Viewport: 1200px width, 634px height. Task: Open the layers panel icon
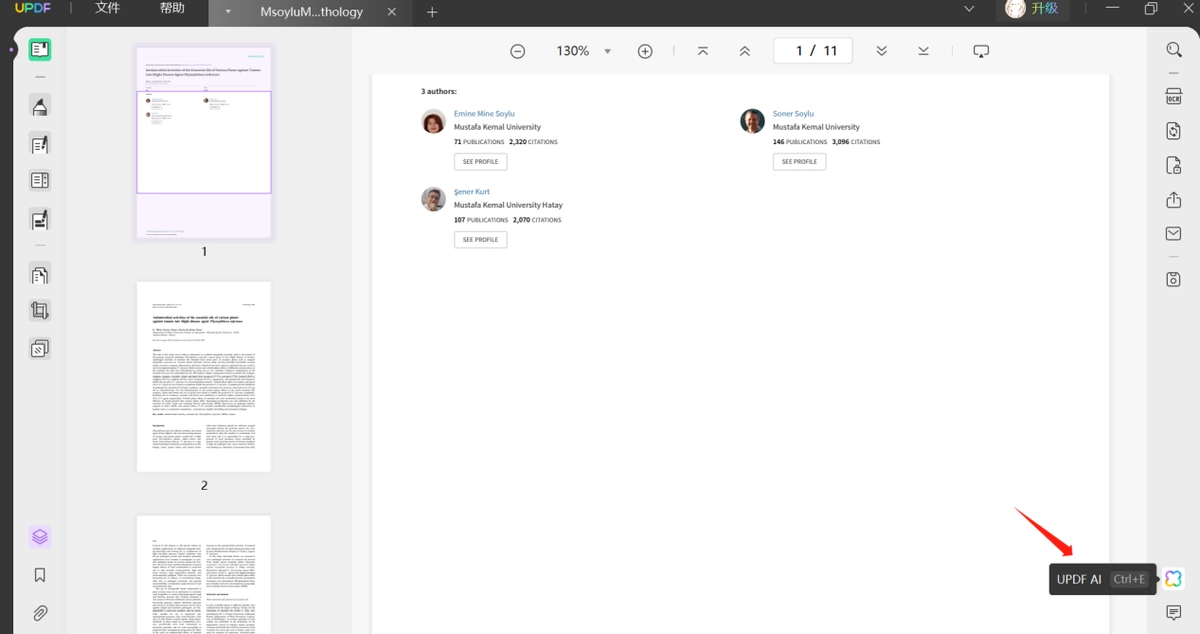click(40, 537)
